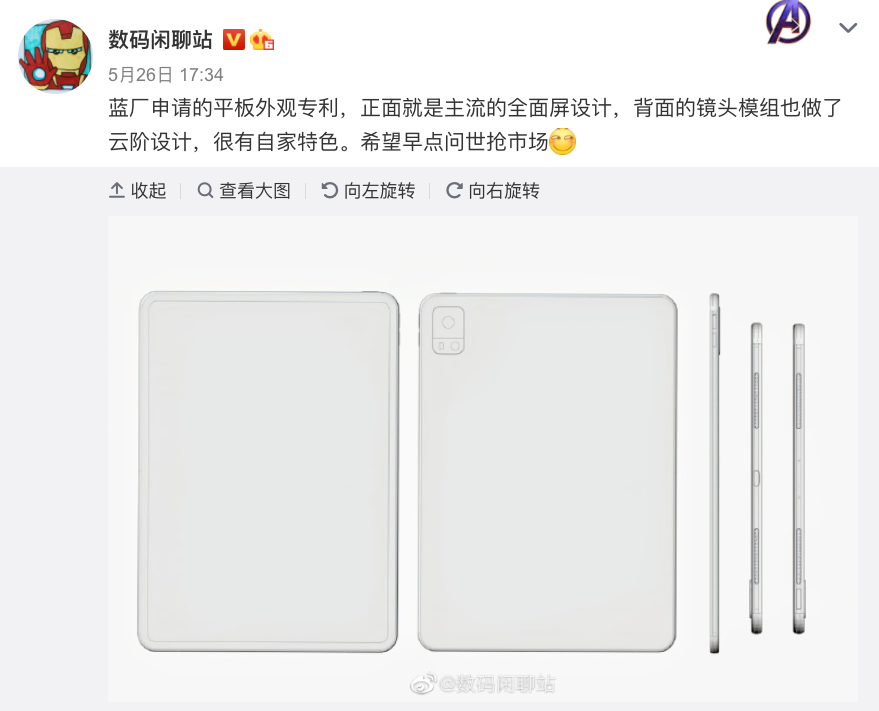Rotate the image left with 向左旋转
This screenshot has width=879, height=711.
tap(368, 191)
